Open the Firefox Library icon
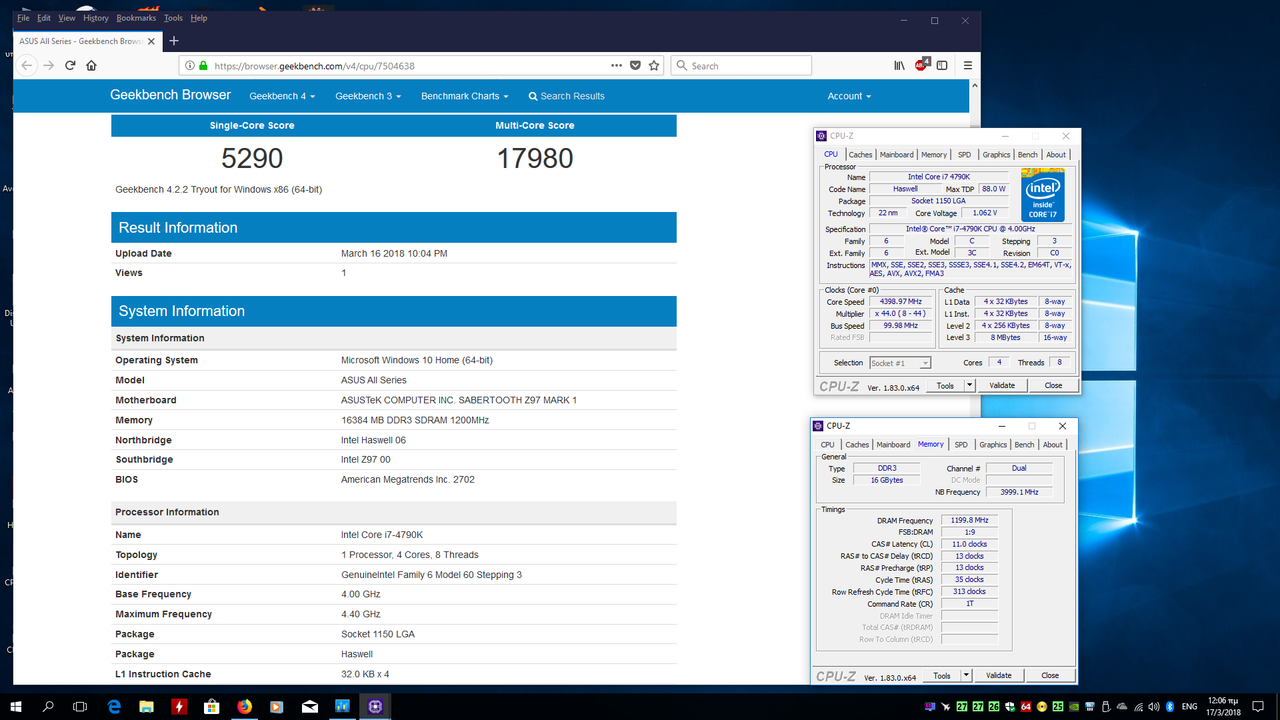The image size is (1280, 720). 899,65
